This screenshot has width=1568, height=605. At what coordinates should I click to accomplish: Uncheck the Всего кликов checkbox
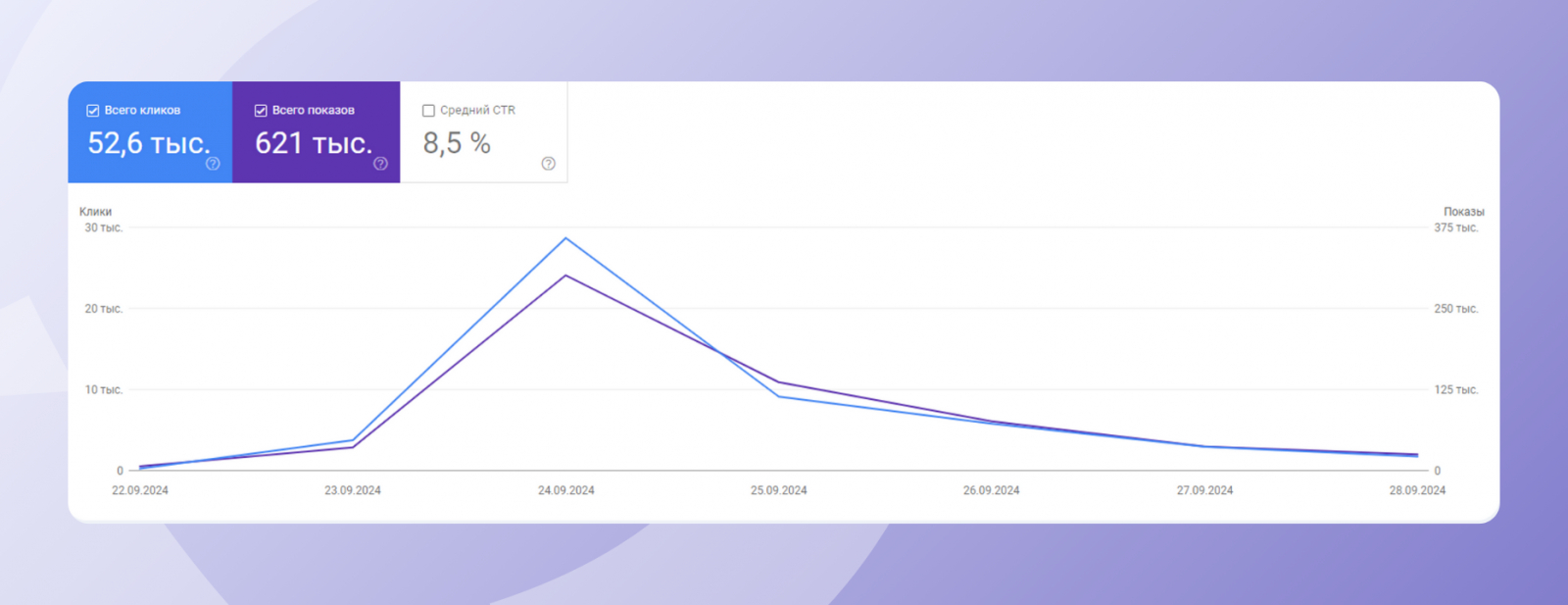[93, 111]
